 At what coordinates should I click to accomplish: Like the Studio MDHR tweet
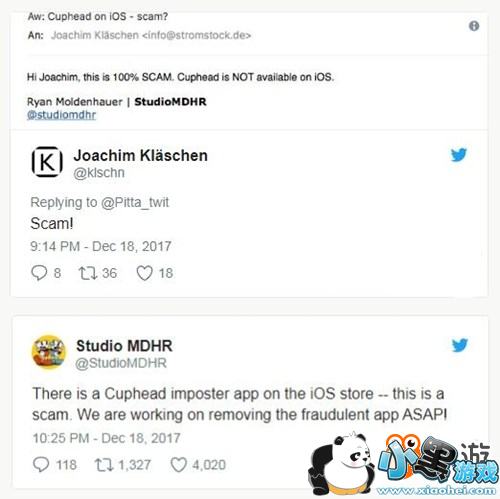(179, 465)
